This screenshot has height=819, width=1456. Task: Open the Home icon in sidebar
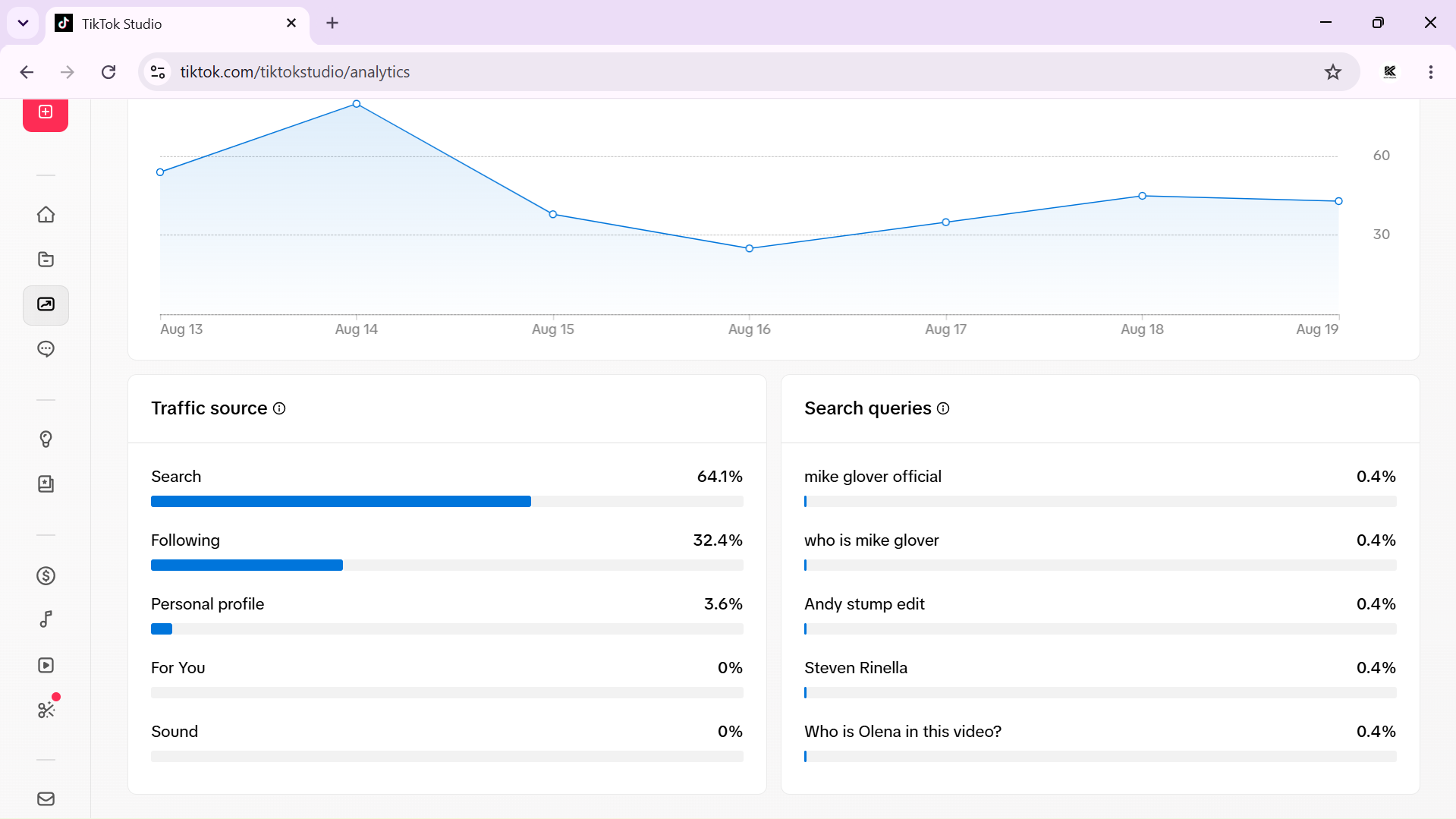(46, 215)
